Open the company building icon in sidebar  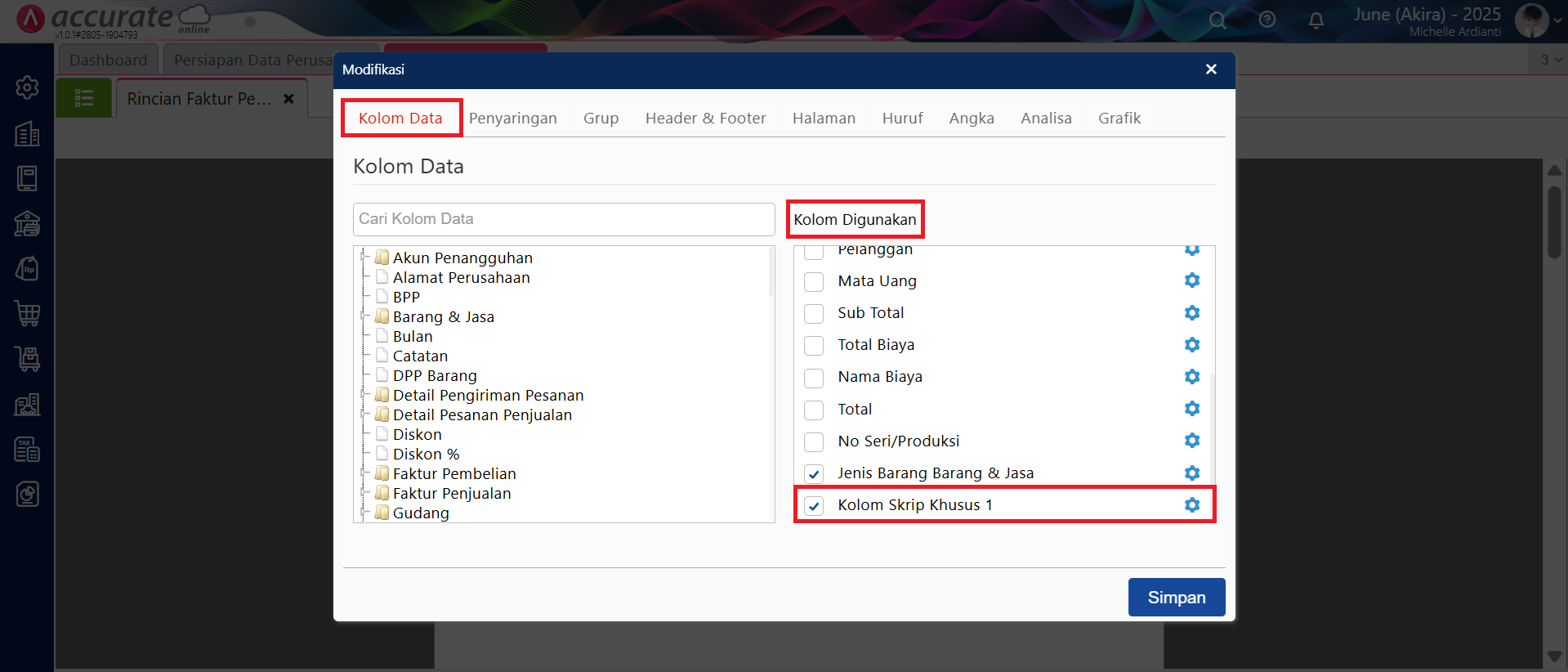point(27,134)
